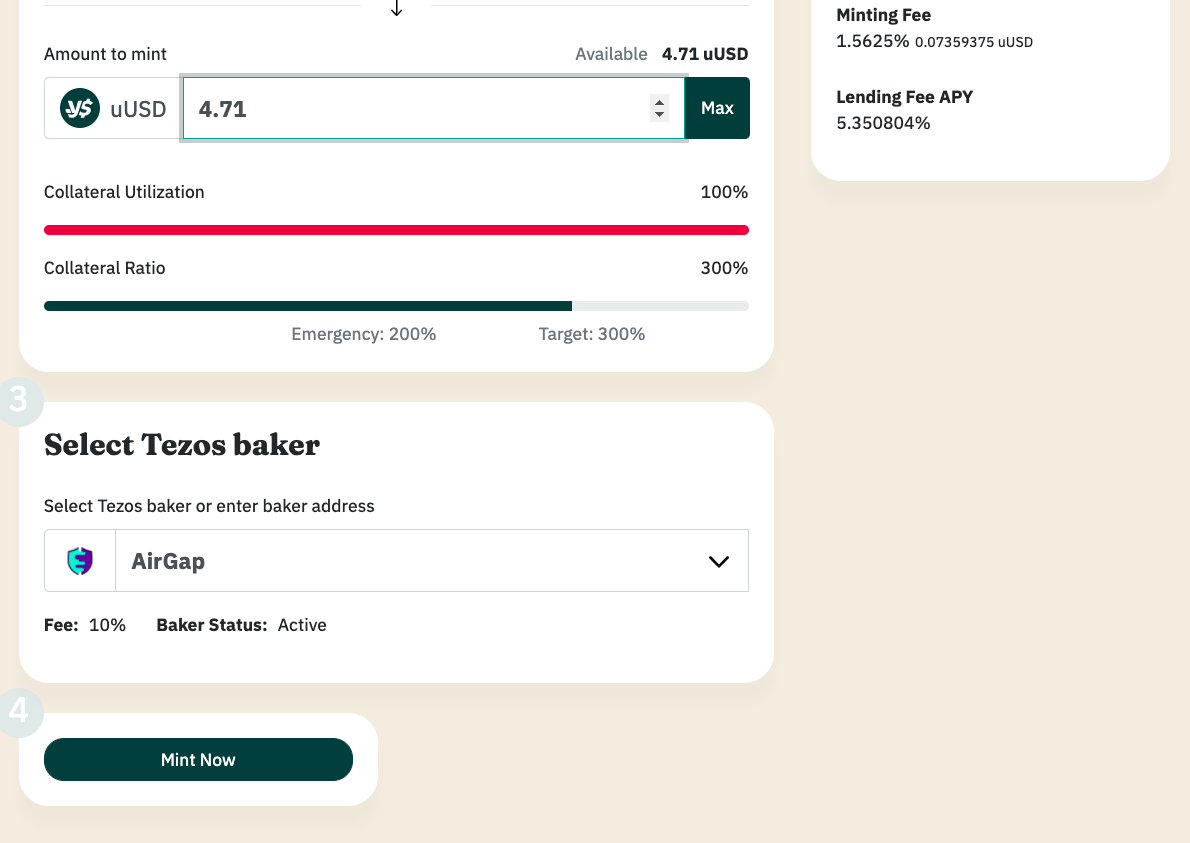This screenshot has width=1190, height=843.
Task: Click inside the mint amount input field
Action: coord(400,108)
